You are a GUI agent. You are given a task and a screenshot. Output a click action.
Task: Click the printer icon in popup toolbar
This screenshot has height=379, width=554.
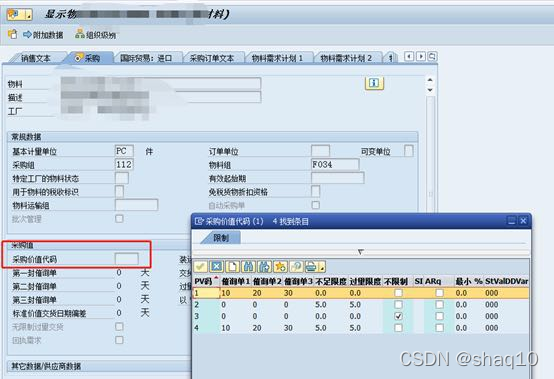(x=311, y=266)
